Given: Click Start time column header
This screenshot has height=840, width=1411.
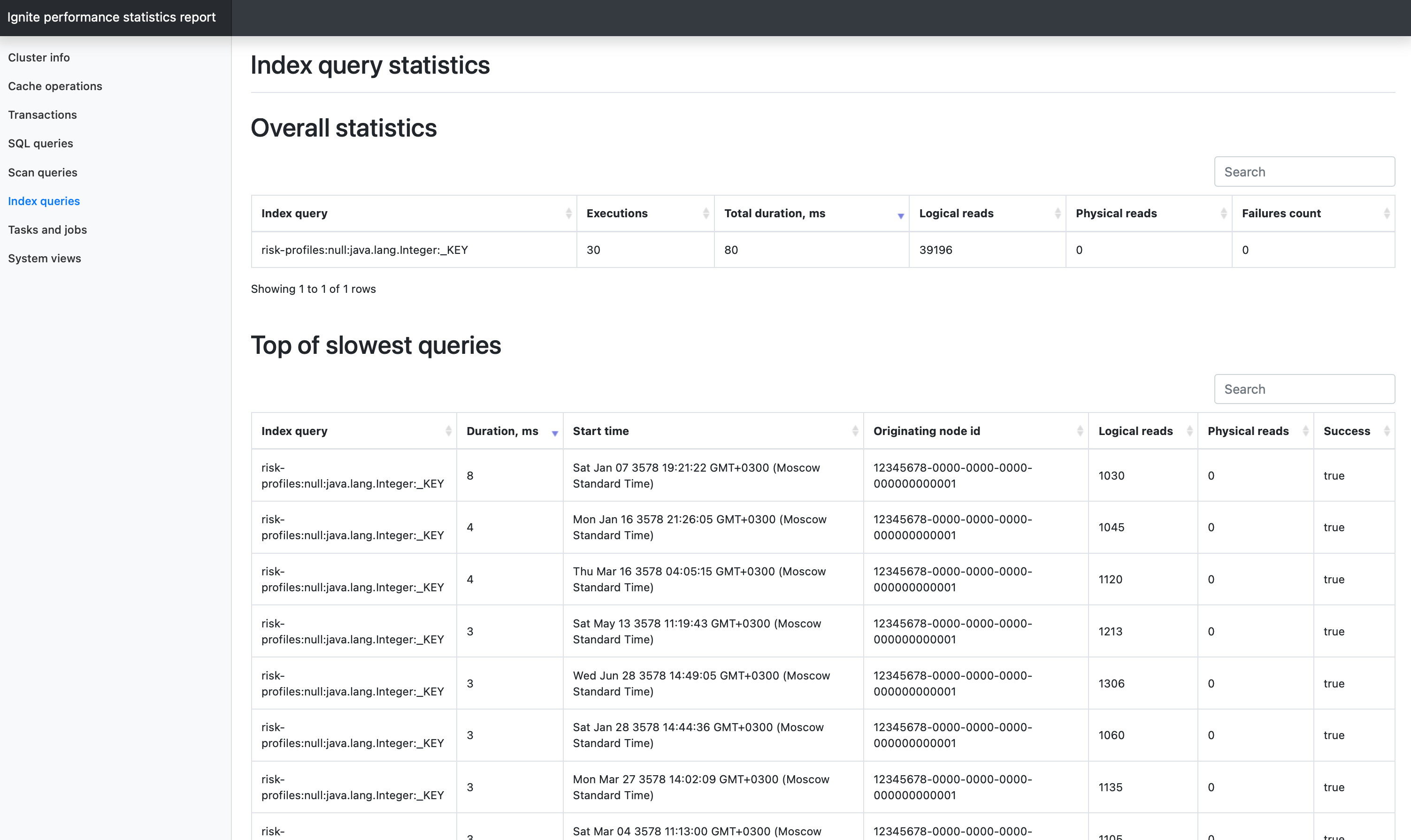Looking at the screenshot, I should [x=713, y=431].
